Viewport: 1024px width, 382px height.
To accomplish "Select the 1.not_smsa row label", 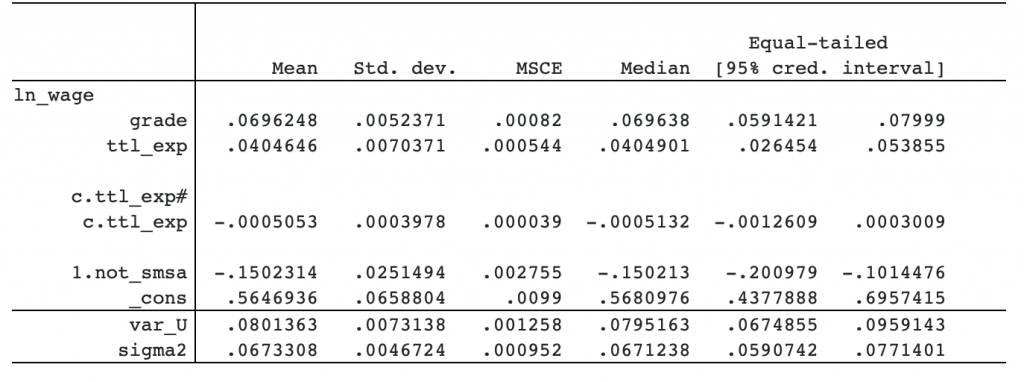I will tap(129, 273).
